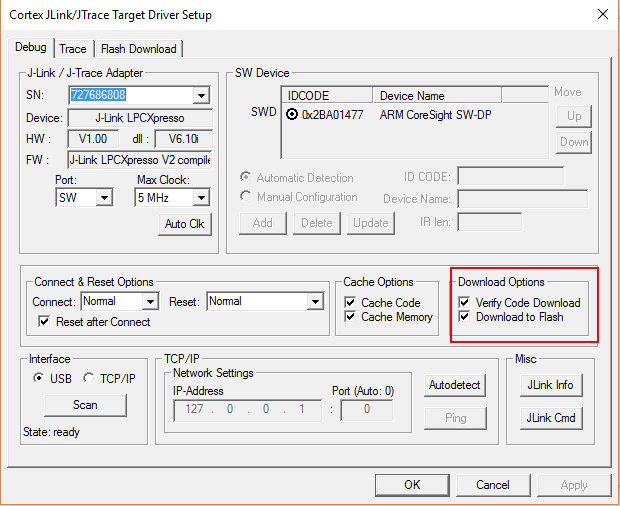The width and height of the screenshot is (620, 506).
Task: Select Manual Configuration radio button
Action: [x=246, y=196]
